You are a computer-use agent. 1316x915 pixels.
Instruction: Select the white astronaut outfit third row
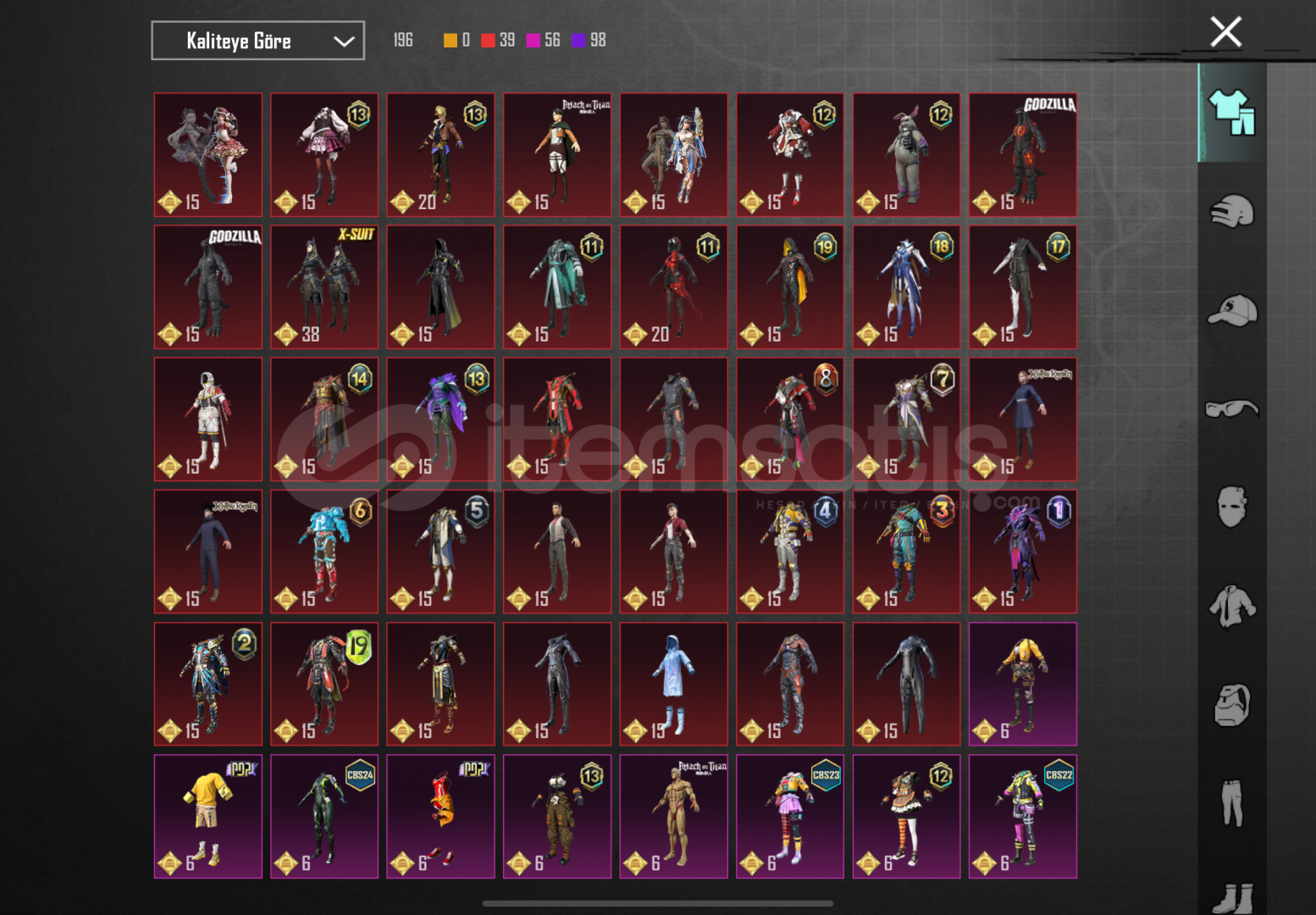[208, 419]
